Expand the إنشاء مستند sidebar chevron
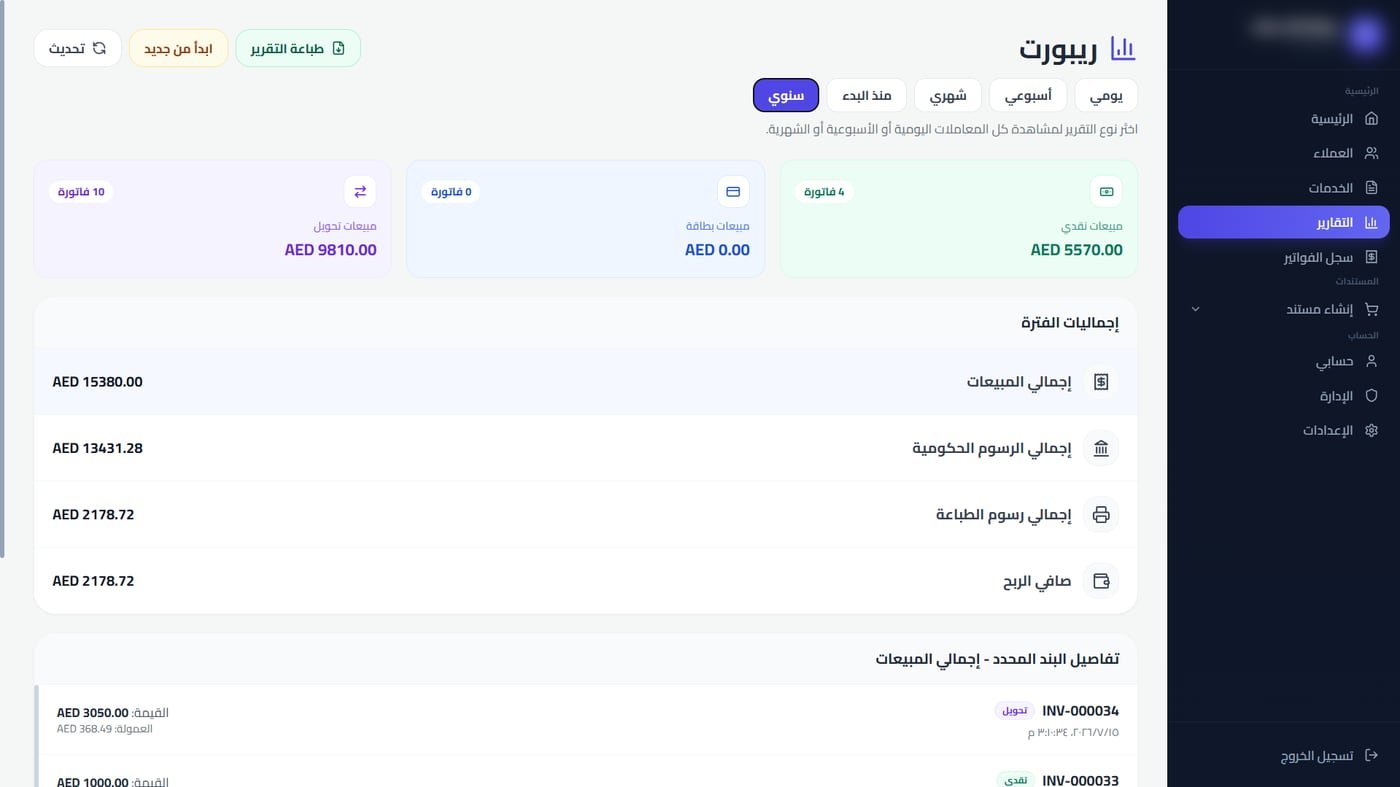 tap(1196, 309)
